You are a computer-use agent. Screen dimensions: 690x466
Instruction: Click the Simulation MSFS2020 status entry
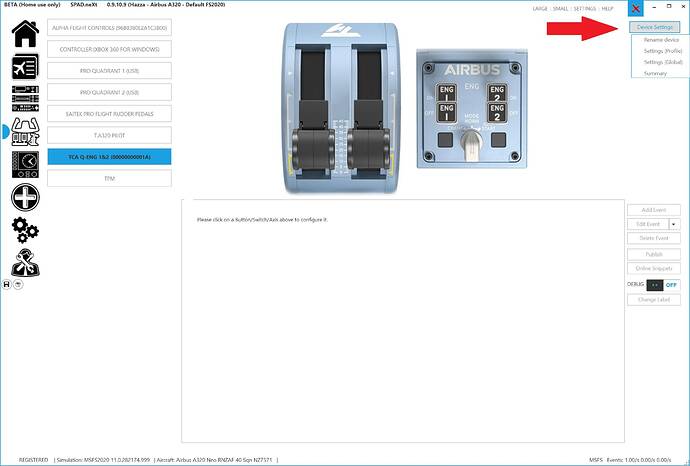(x=103, y=460)
